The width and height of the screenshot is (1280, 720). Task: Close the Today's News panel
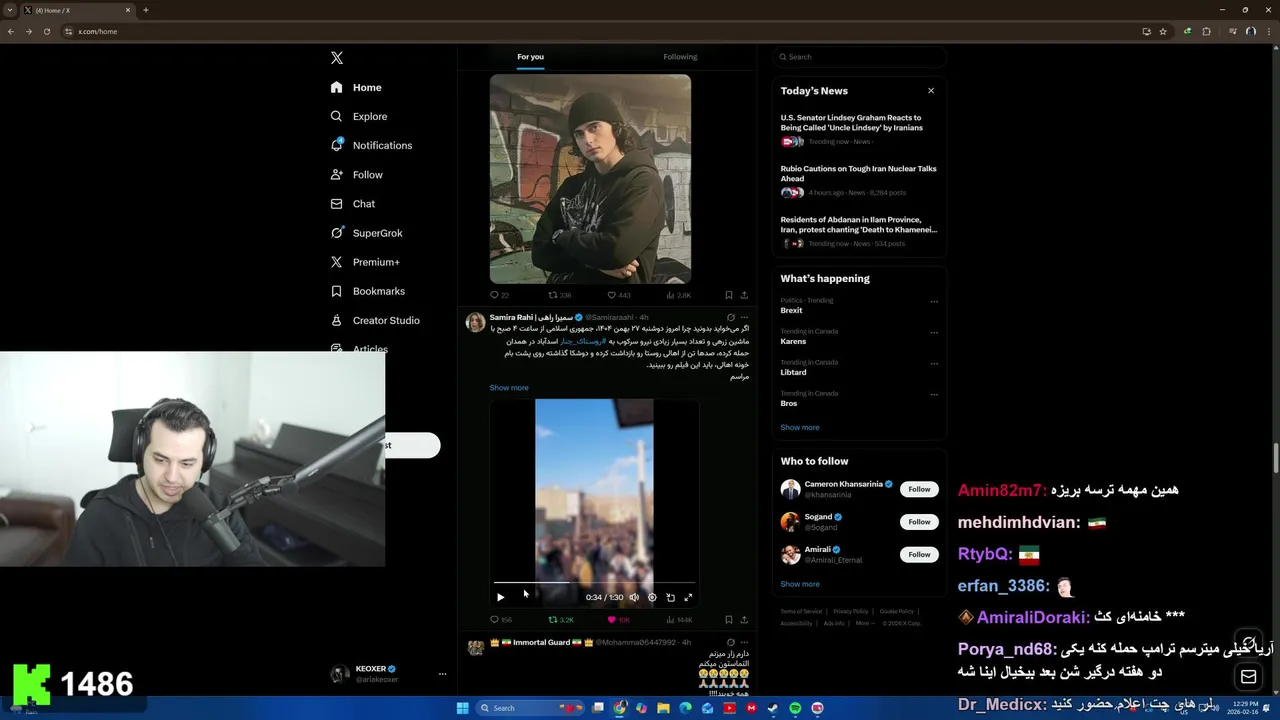(931, 90)
